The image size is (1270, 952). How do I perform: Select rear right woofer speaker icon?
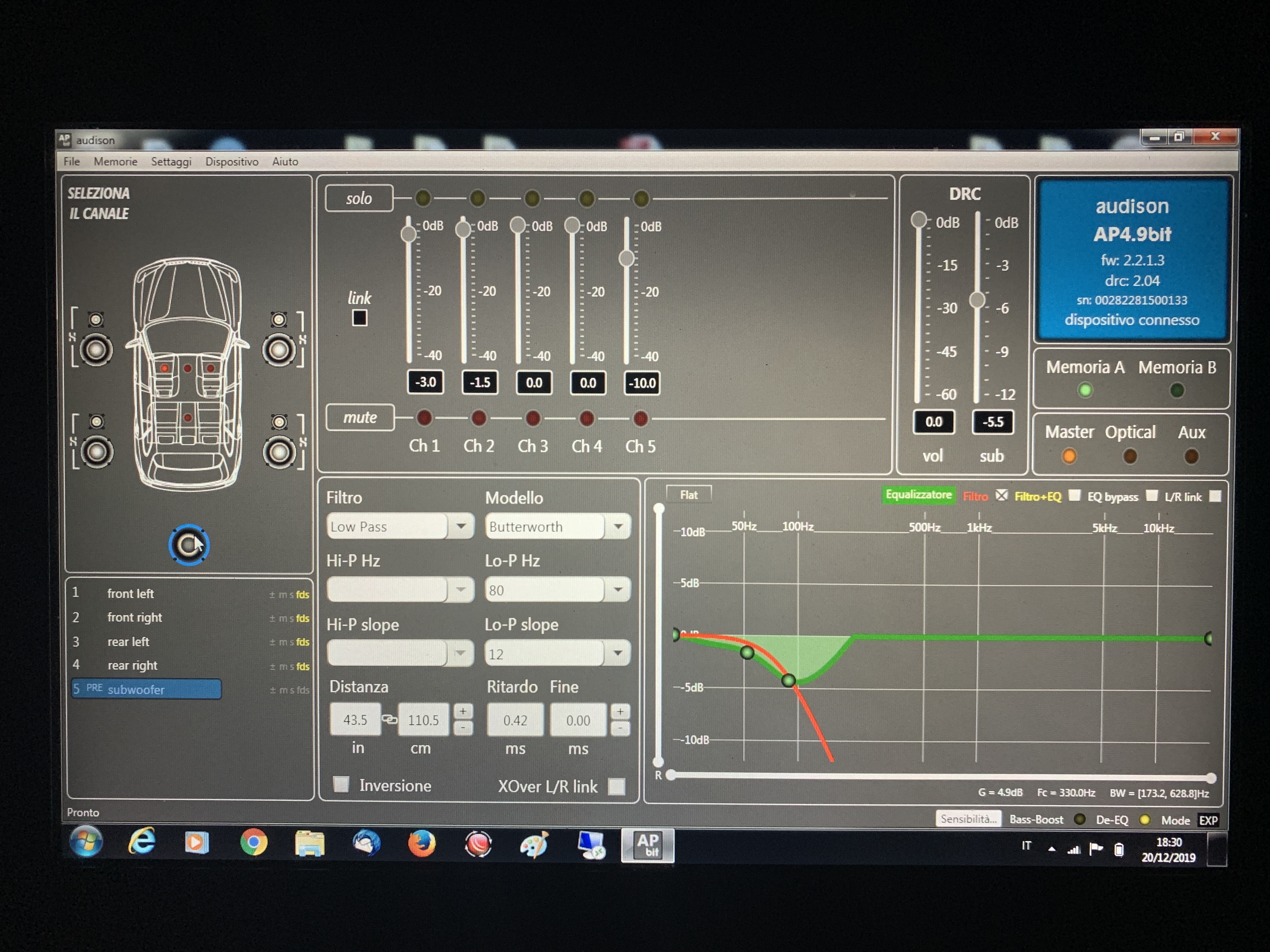click(280, 452)
